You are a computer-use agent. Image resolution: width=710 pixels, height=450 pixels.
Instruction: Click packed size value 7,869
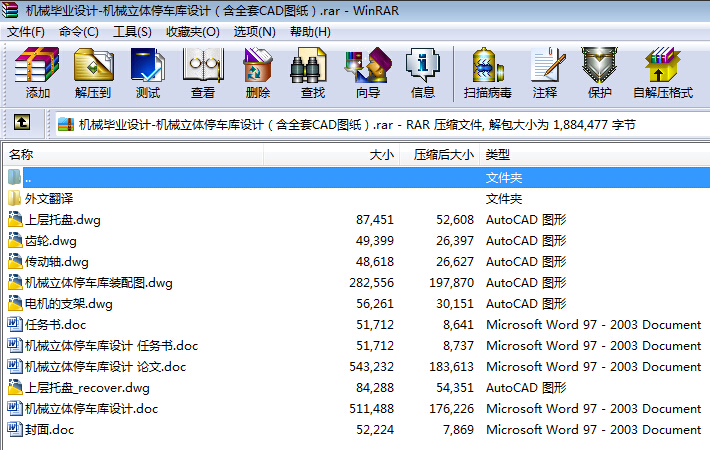(458, 429)
